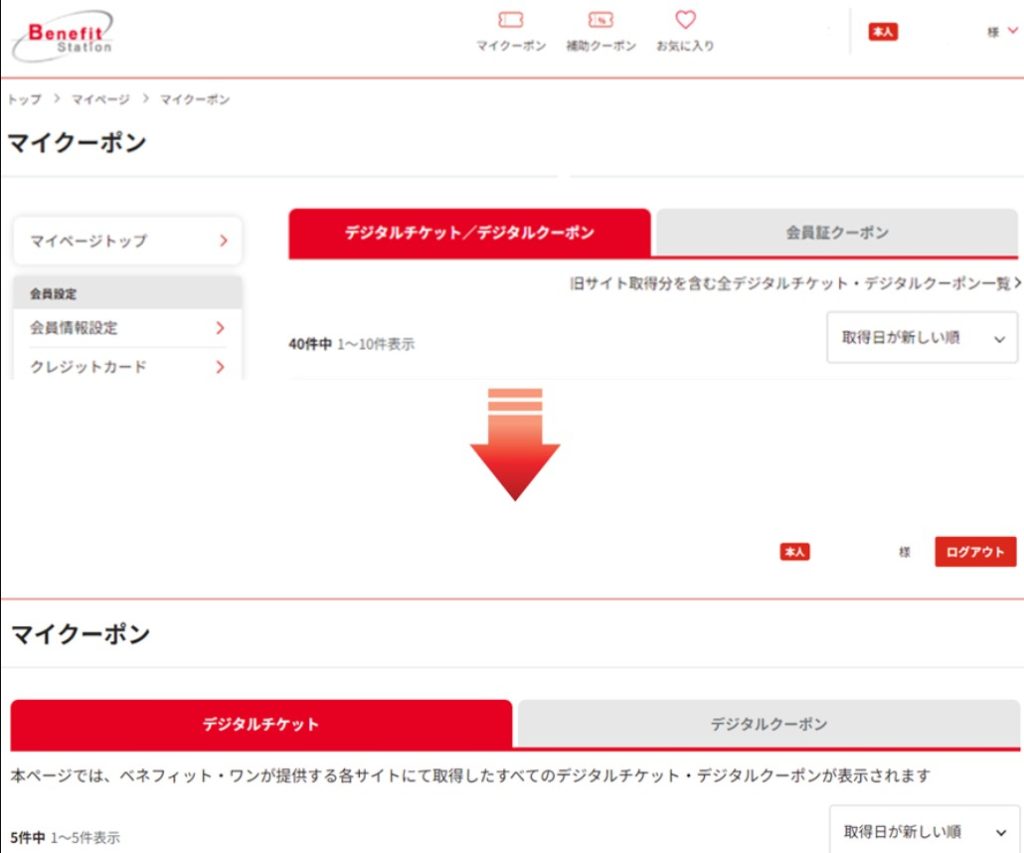Click the lower 本人 badge near ログアウト
This screenshot has width=1024, height=853.
point(795,552)
